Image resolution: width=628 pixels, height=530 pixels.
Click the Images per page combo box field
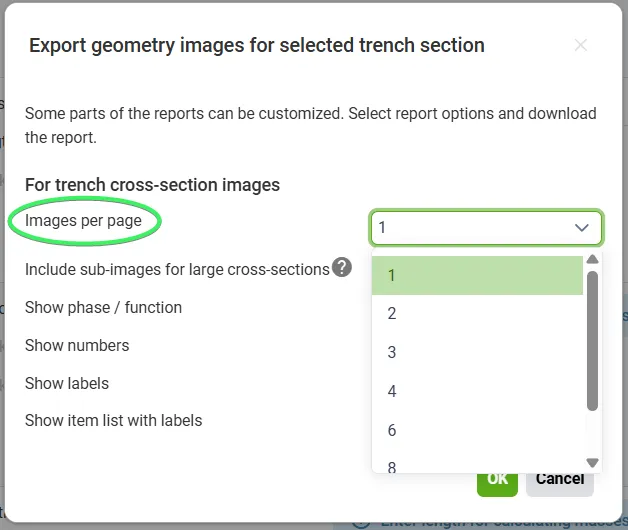point(470,228)
